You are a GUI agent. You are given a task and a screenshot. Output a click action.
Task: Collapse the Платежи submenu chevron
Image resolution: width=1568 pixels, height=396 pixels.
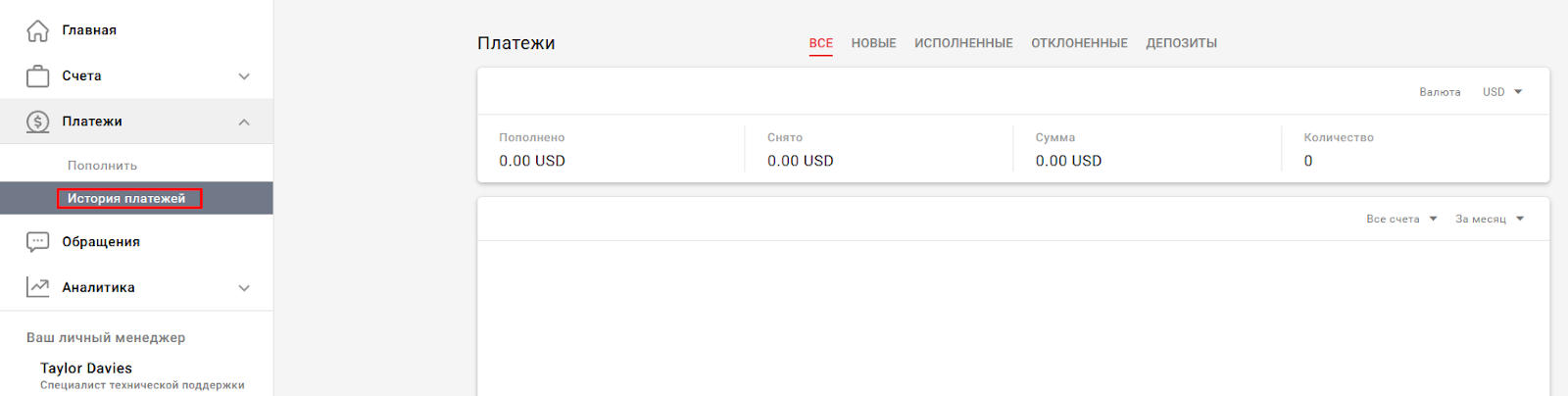coord(244,122)
